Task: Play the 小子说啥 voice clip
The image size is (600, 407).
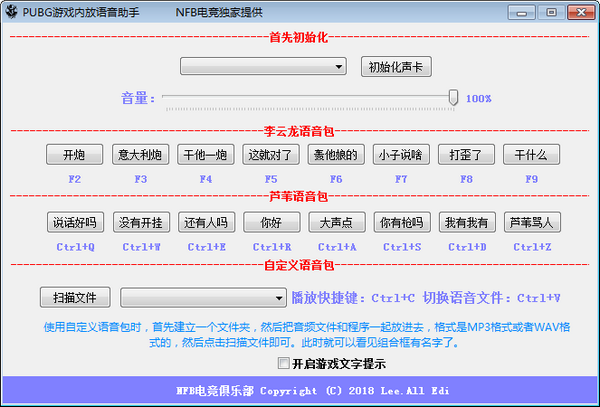Action: click(401, 155)
